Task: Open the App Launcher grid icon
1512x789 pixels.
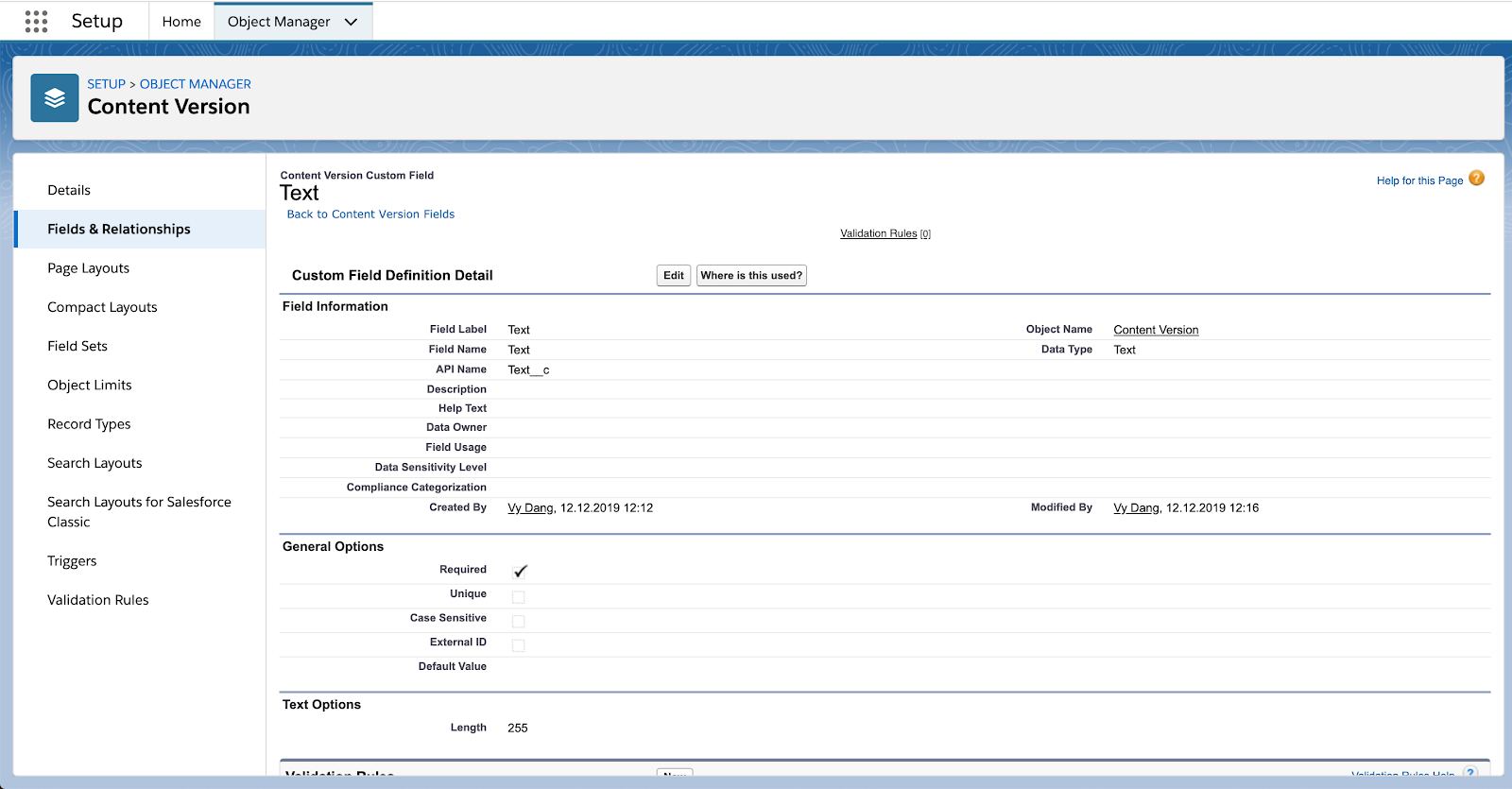Action: pyautogui.click(x=36, y=22)
